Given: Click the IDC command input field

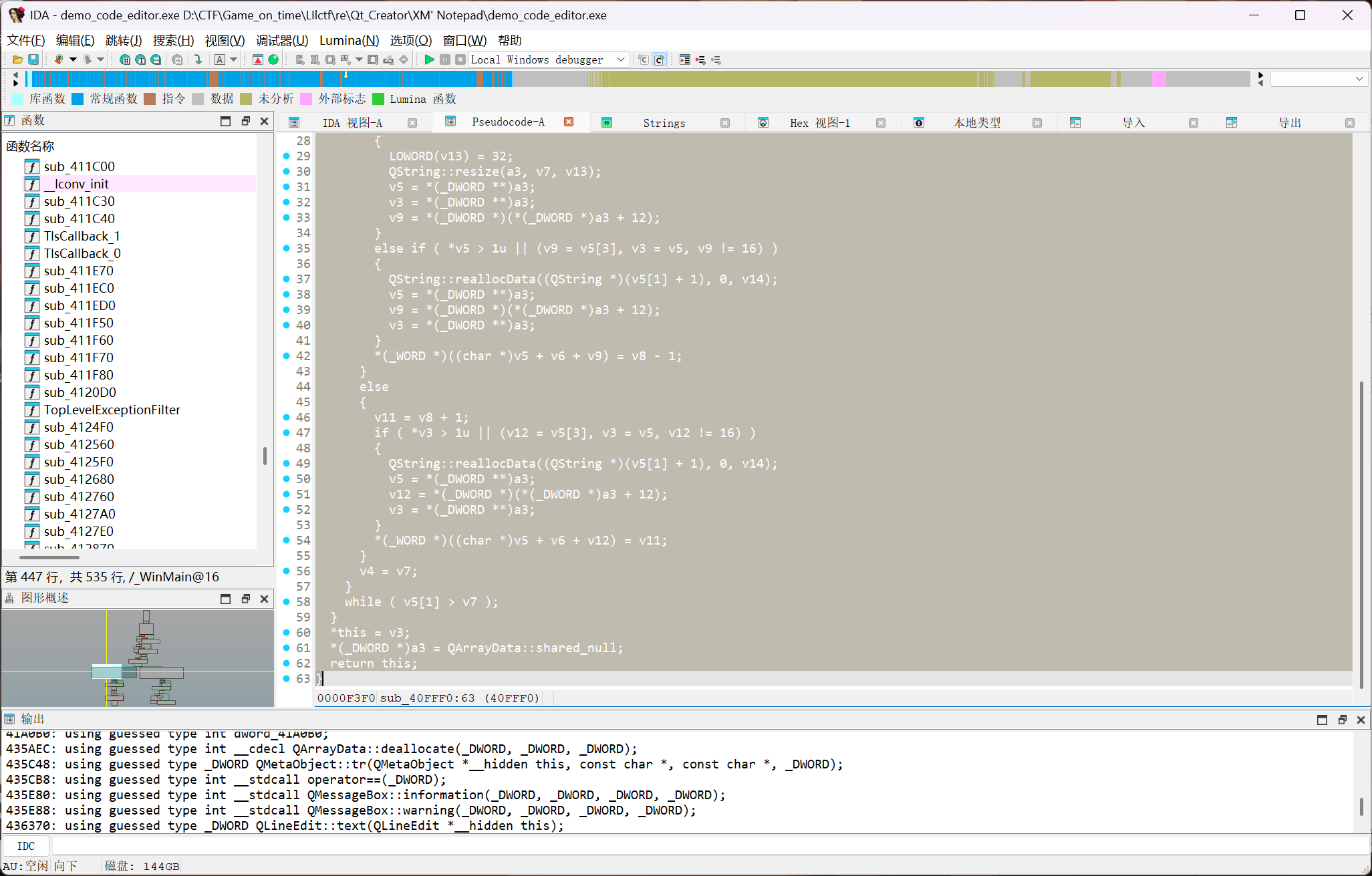Looking at the screenshot, I should [668, 845].
